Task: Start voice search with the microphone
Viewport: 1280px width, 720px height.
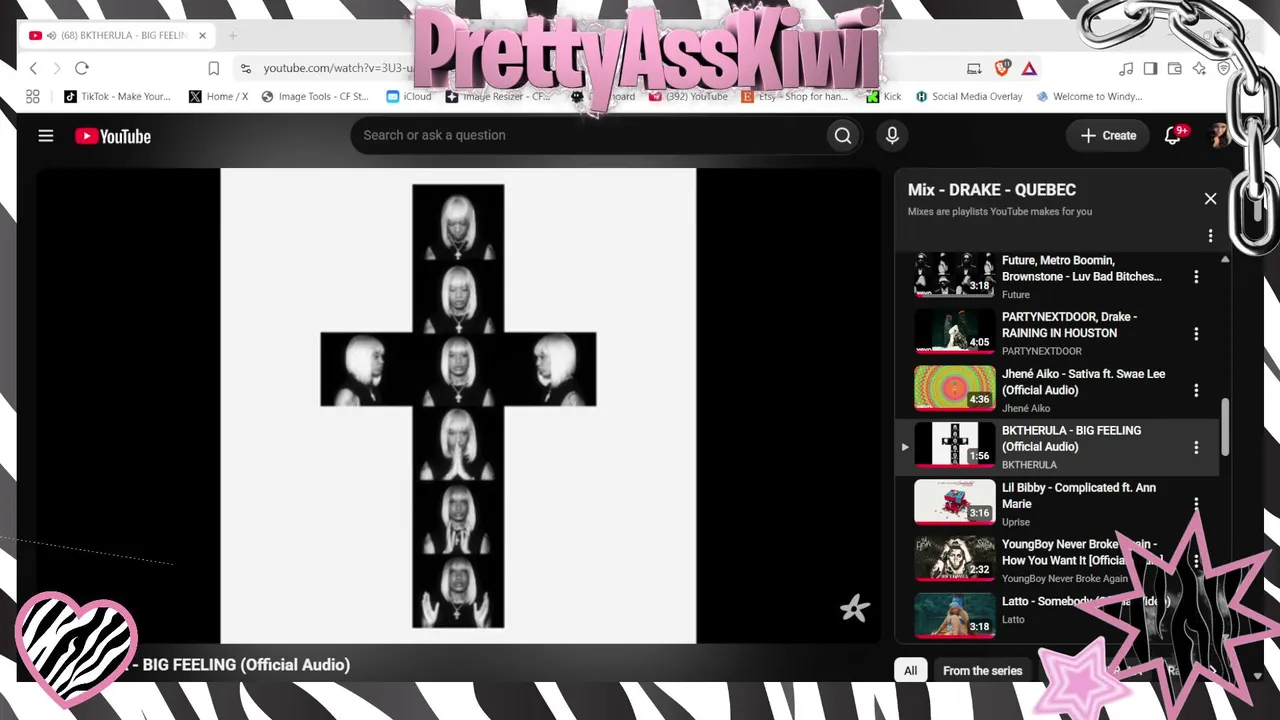Action: pos(892,136)
